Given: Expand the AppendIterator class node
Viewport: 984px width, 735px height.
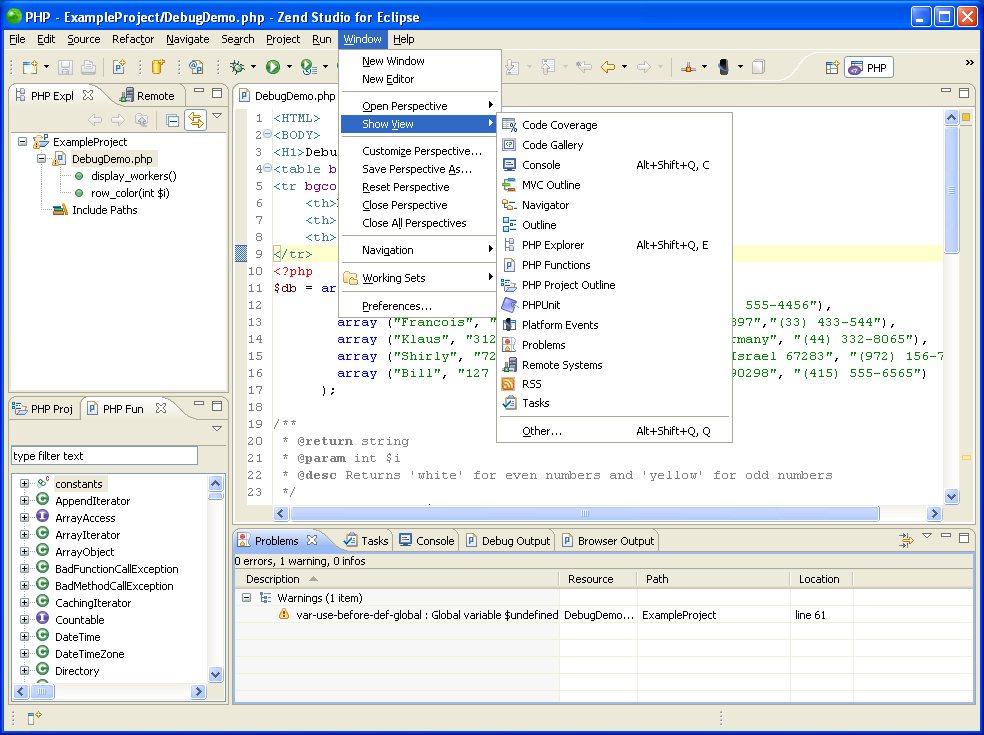Looking at the screenshot, I should click(x=25, y=501).
